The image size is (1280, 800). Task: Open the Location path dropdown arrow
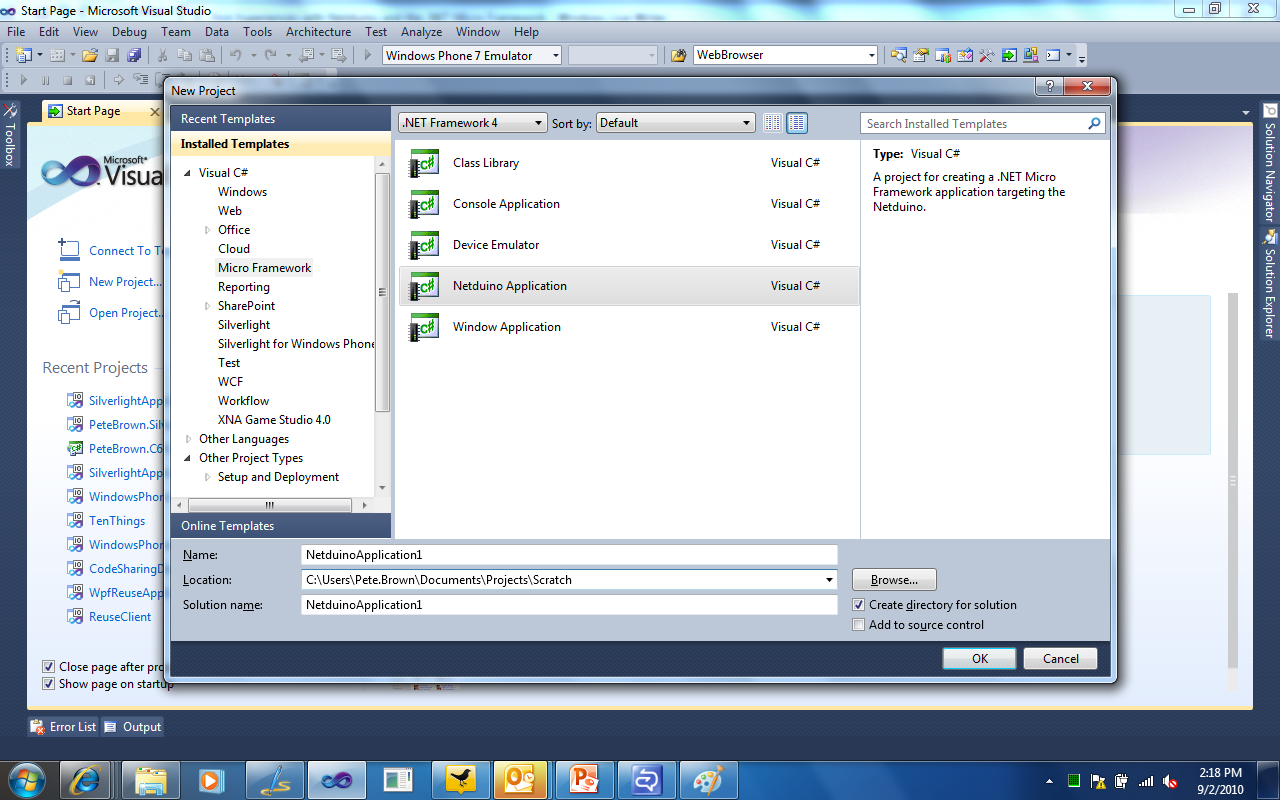[829, 580]
